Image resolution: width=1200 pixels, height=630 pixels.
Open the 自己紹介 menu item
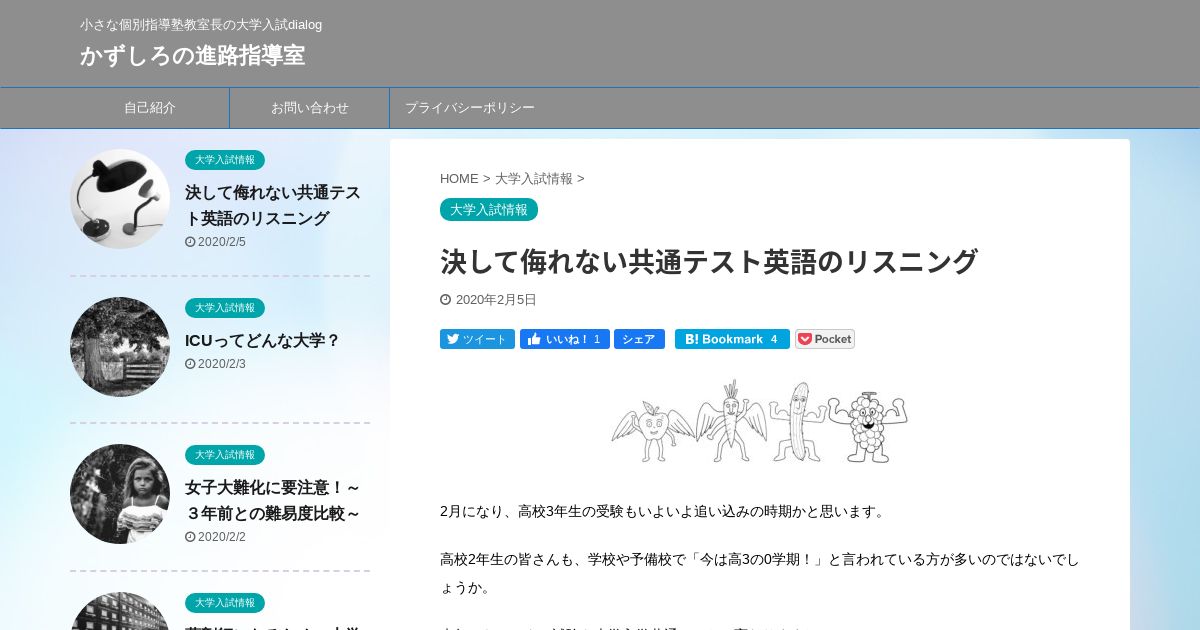150,108
